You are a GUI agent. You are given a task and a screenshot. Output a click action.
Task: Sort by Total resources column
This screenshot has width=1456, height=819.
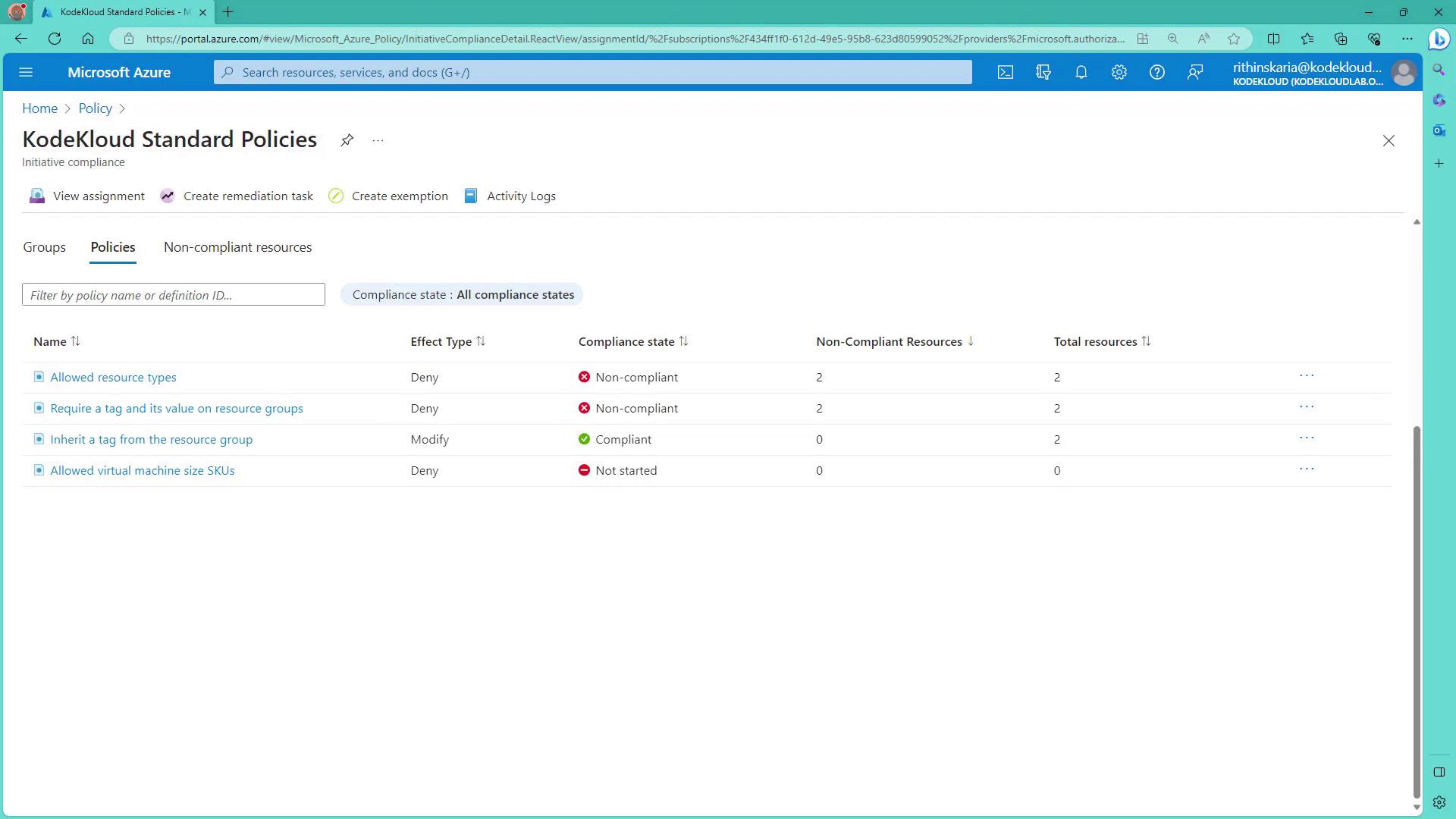pyautogui.click(x=1095, y=341)
